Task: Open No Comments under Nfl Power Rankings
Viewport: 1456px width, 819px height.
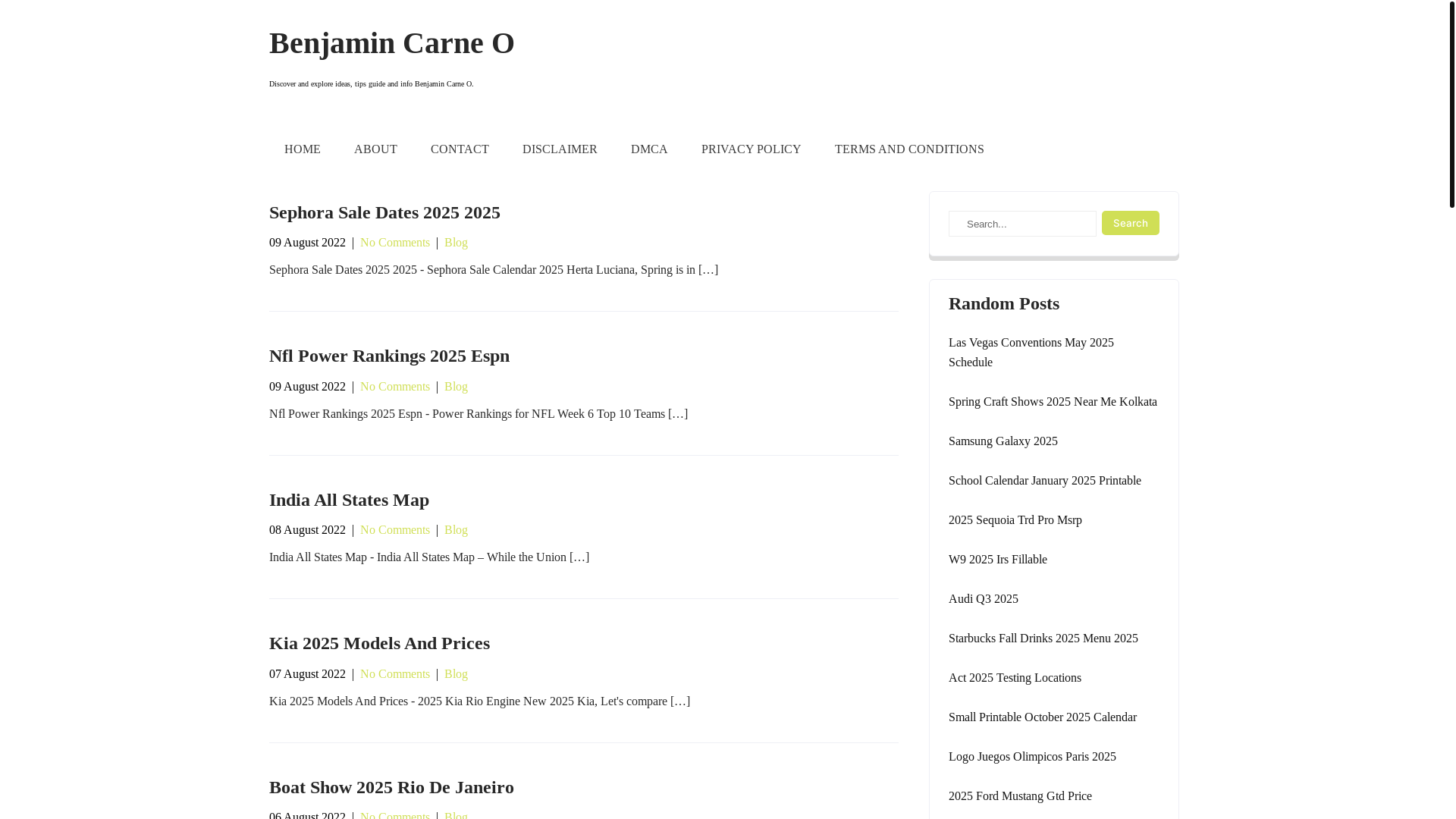Action: pos(395,387)
